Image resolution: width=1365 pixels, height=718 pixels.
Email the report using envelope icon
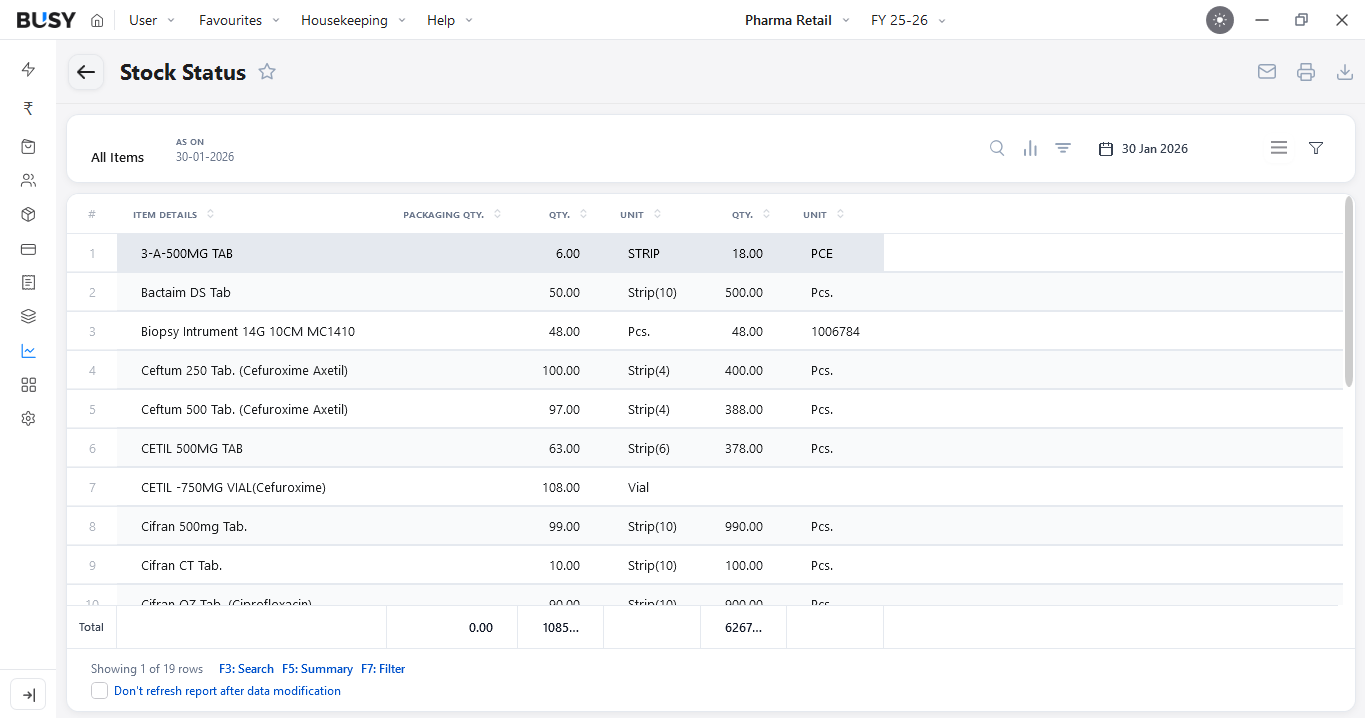click(x=1267, y=72)
